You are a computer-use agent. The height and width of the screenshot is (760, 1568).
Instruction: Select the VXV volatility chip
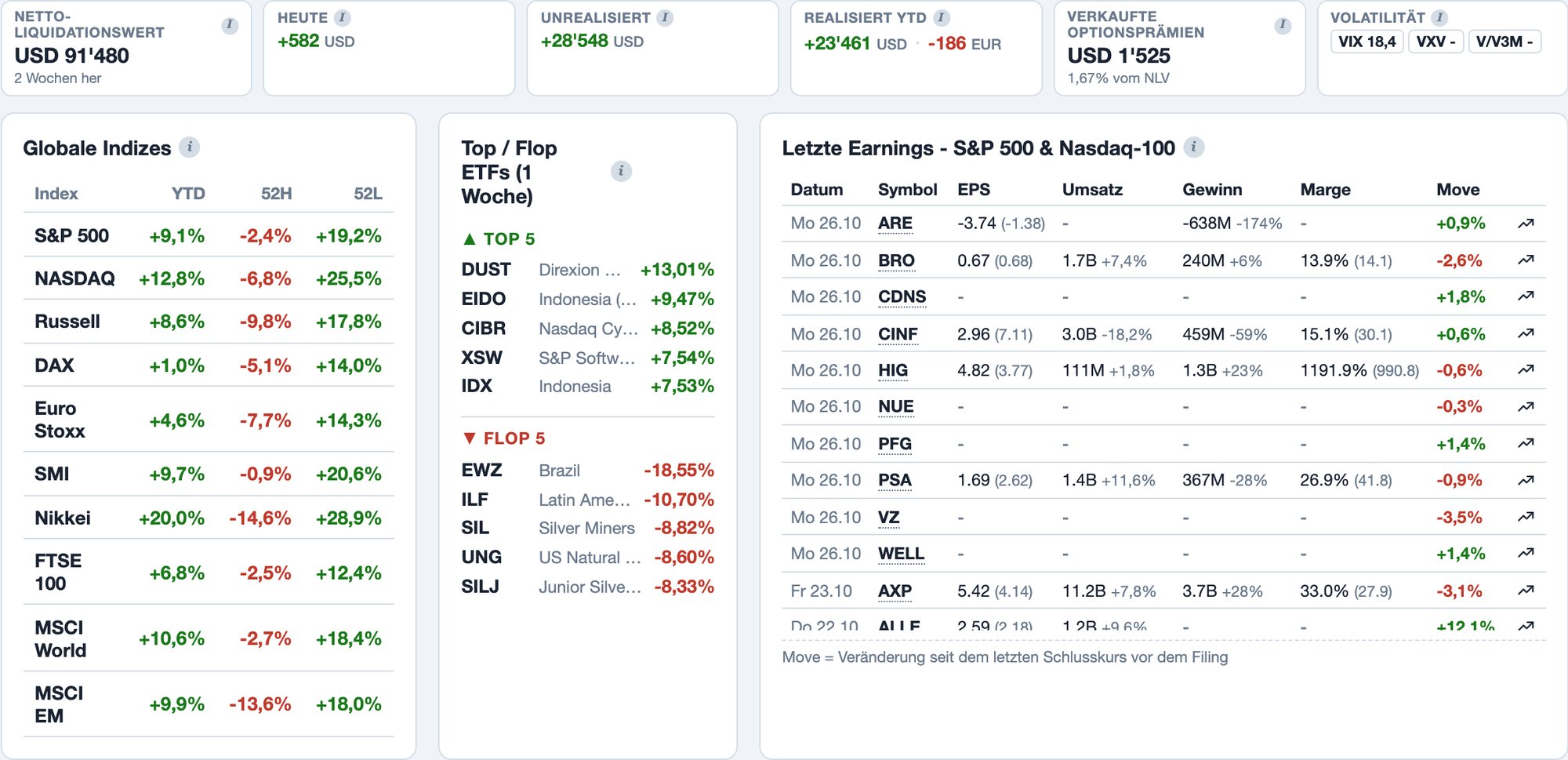1436,42
